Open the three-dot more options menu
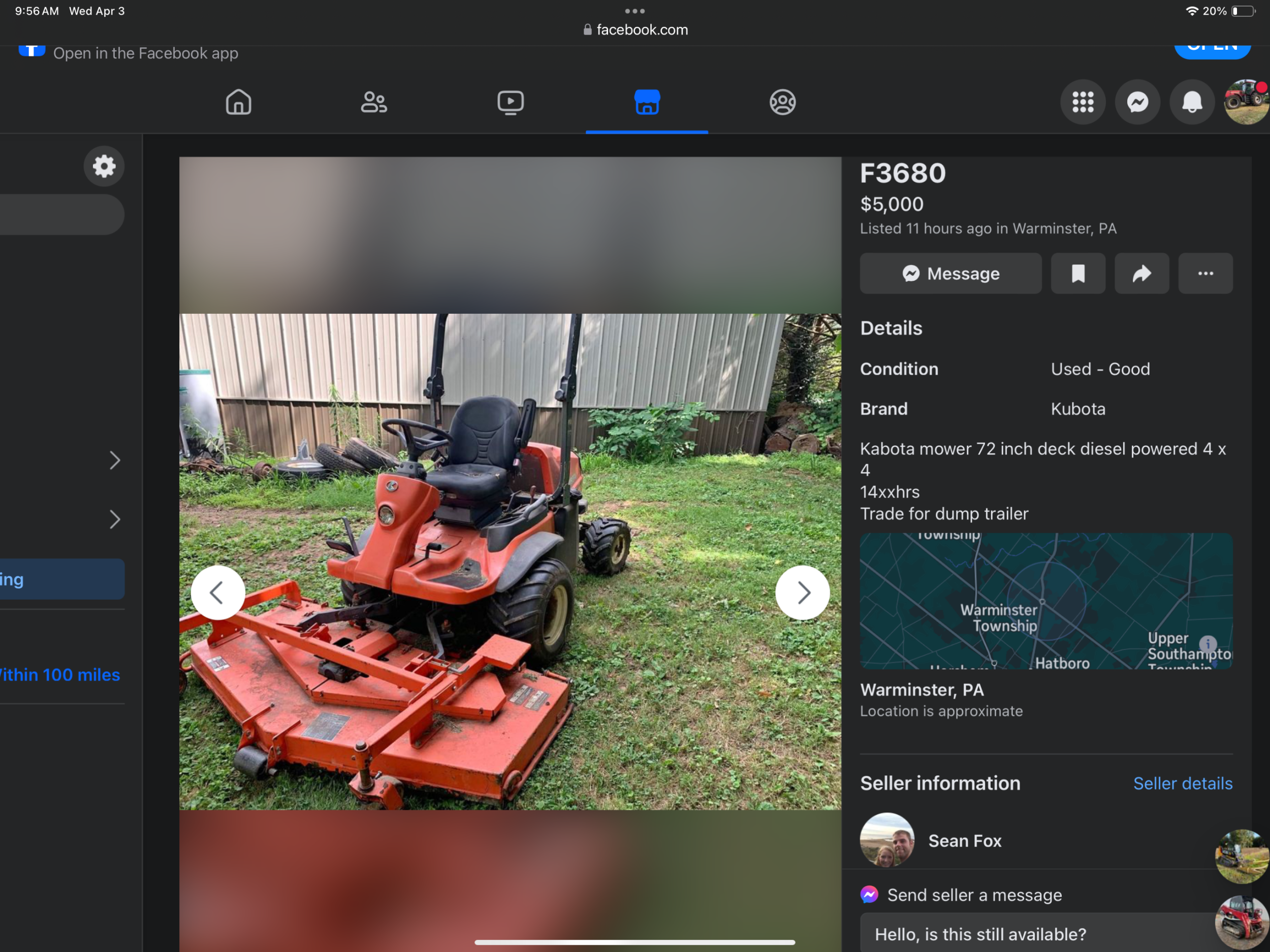 tap(1205, 274)
